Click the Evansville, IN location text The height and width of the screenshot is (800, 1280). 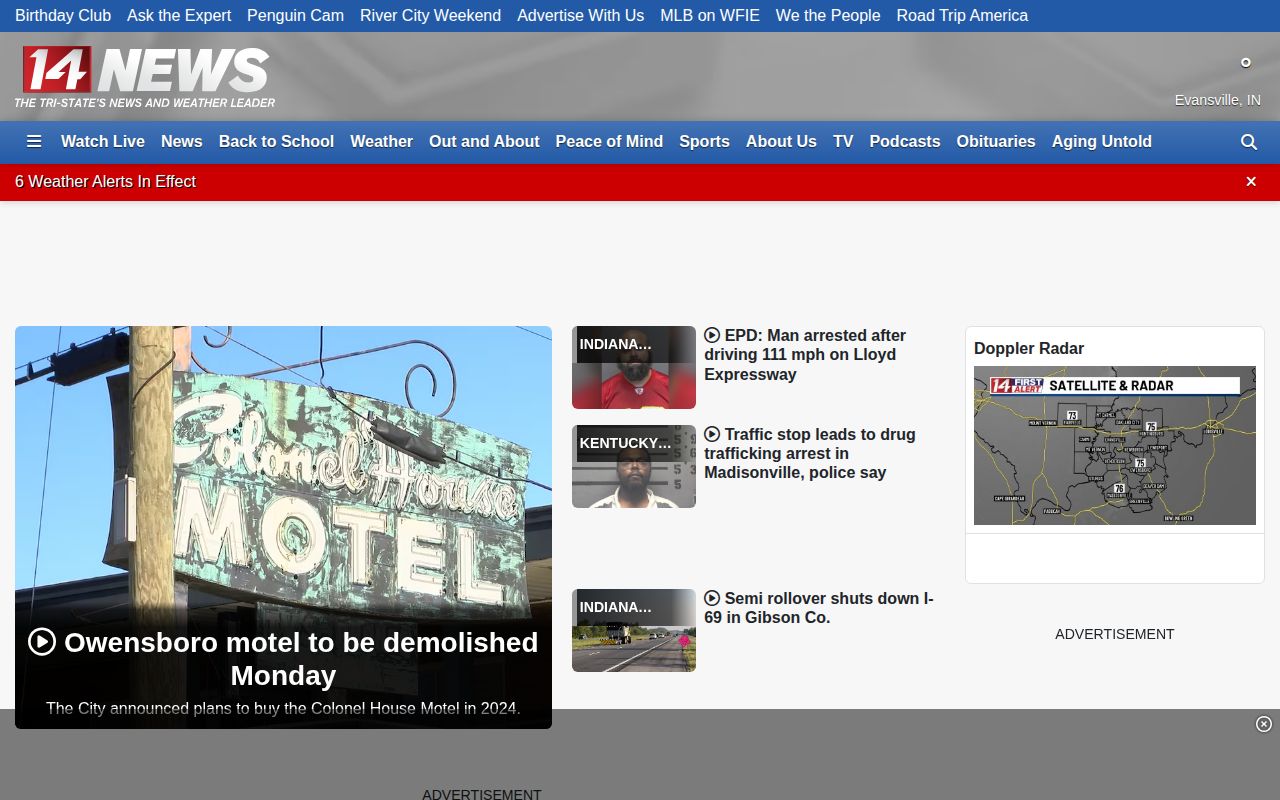(1218, 100)
